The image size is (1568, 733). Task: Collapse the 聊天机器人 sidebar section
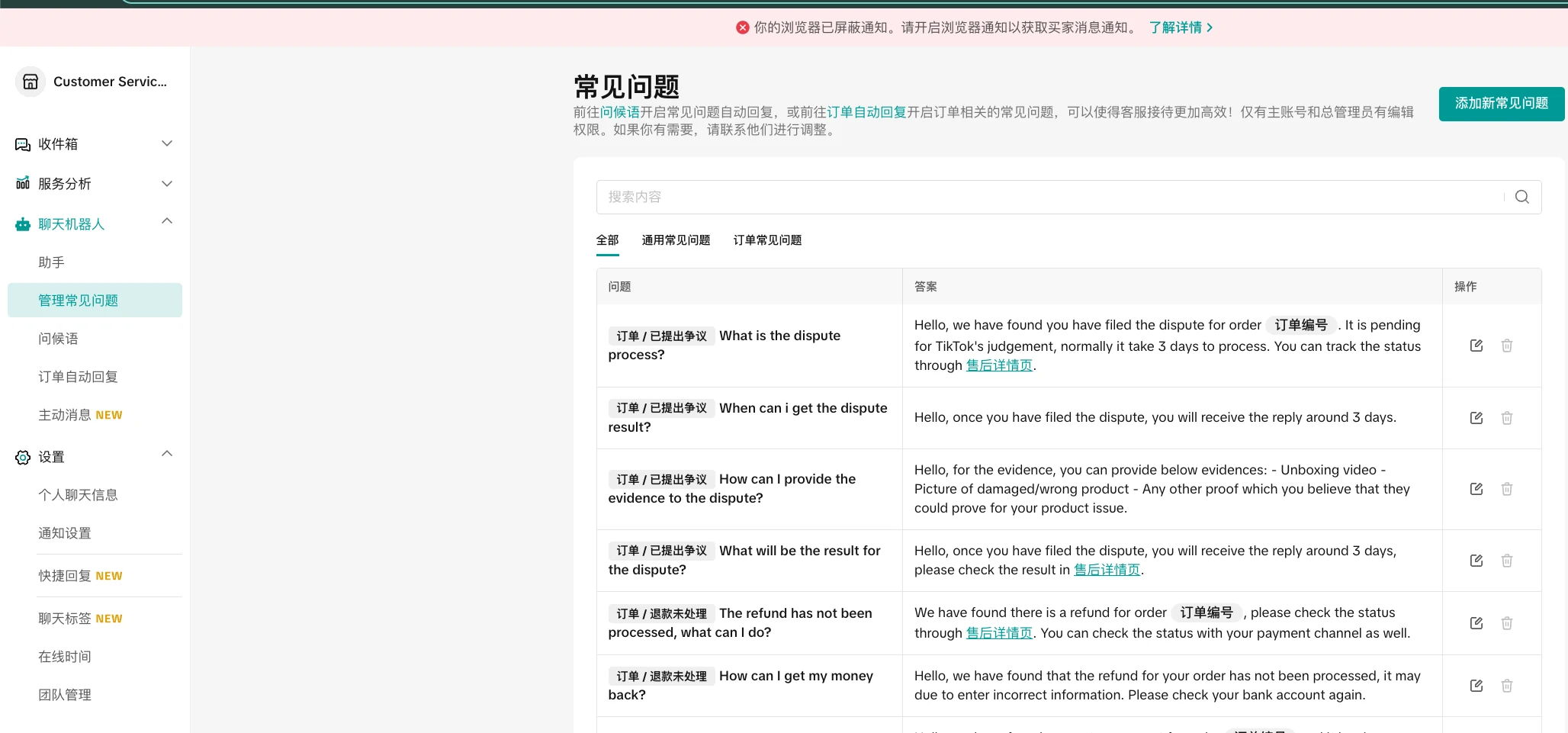tap(167, 222)
